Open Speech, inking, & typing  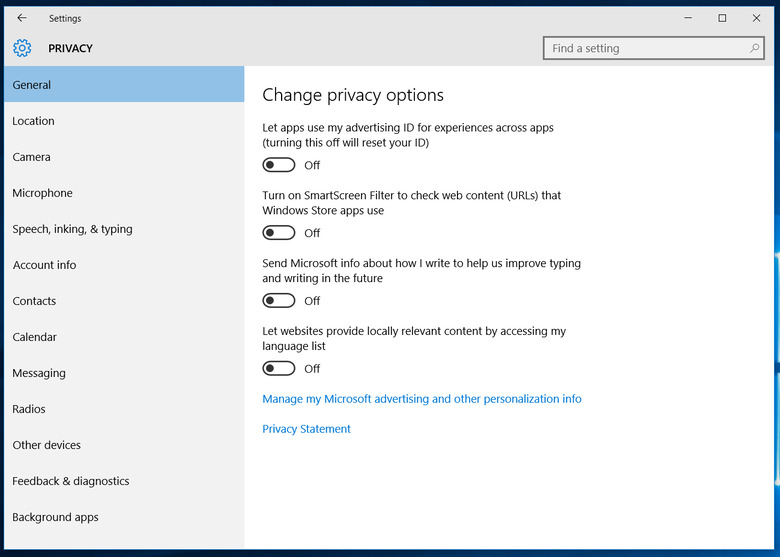coord(124,229)
